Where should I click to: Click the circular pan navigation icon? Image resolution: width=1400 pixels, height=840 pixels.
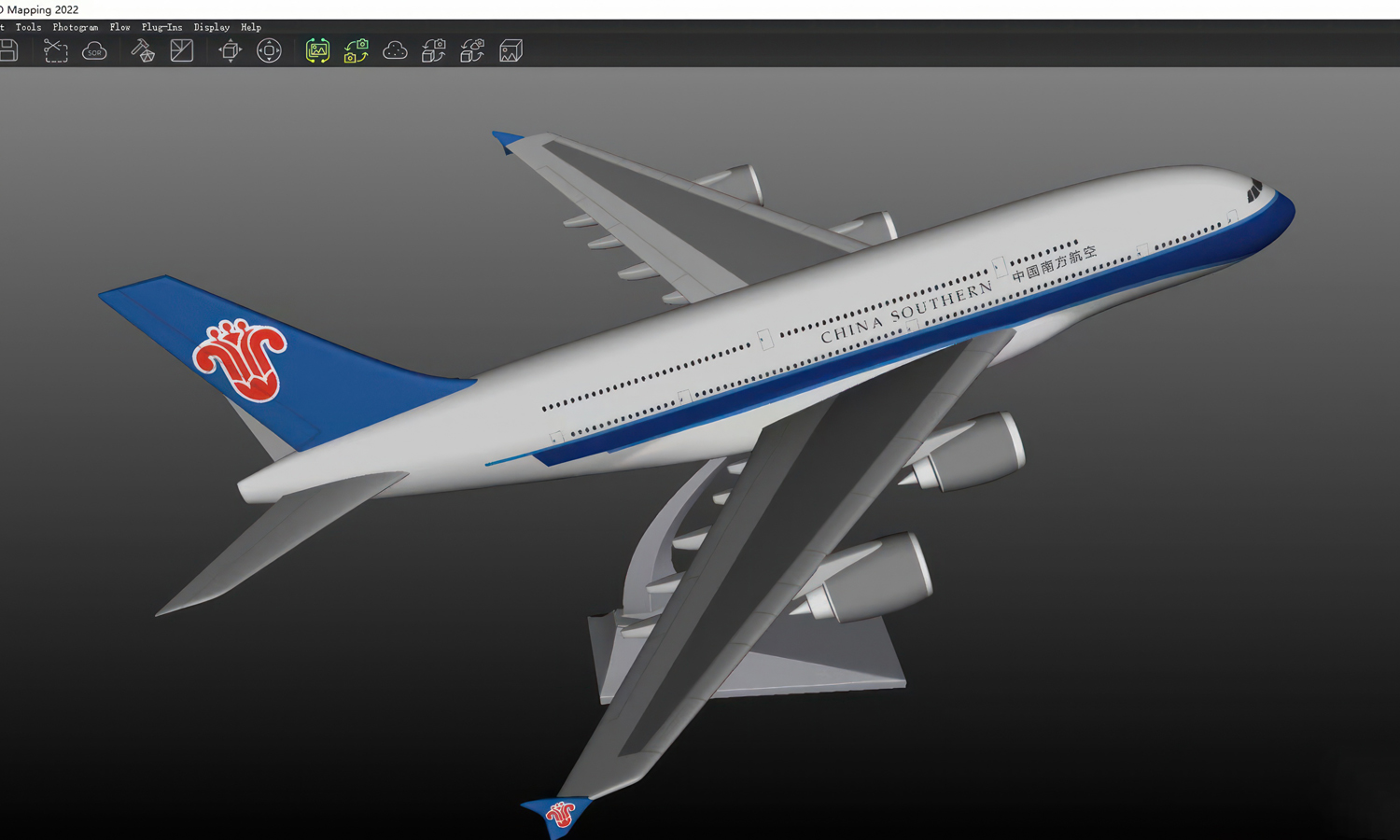point(269,50)
